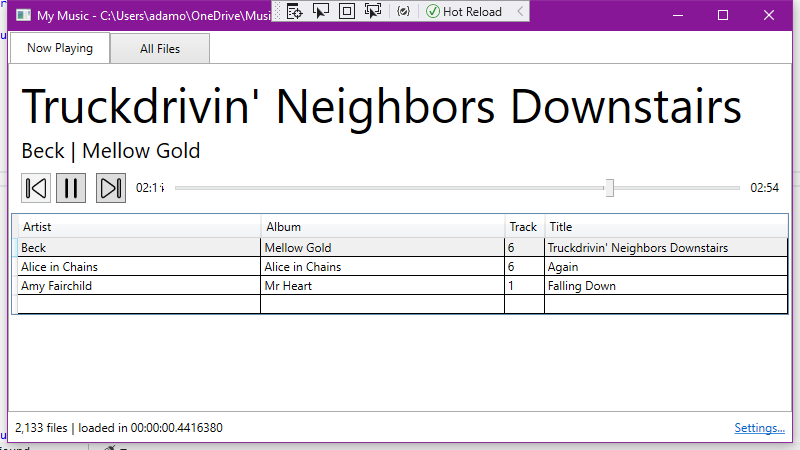Select the Alice in Chains artist cell
The height and width of the screenshot is (450, 800).
pos(139,267)
